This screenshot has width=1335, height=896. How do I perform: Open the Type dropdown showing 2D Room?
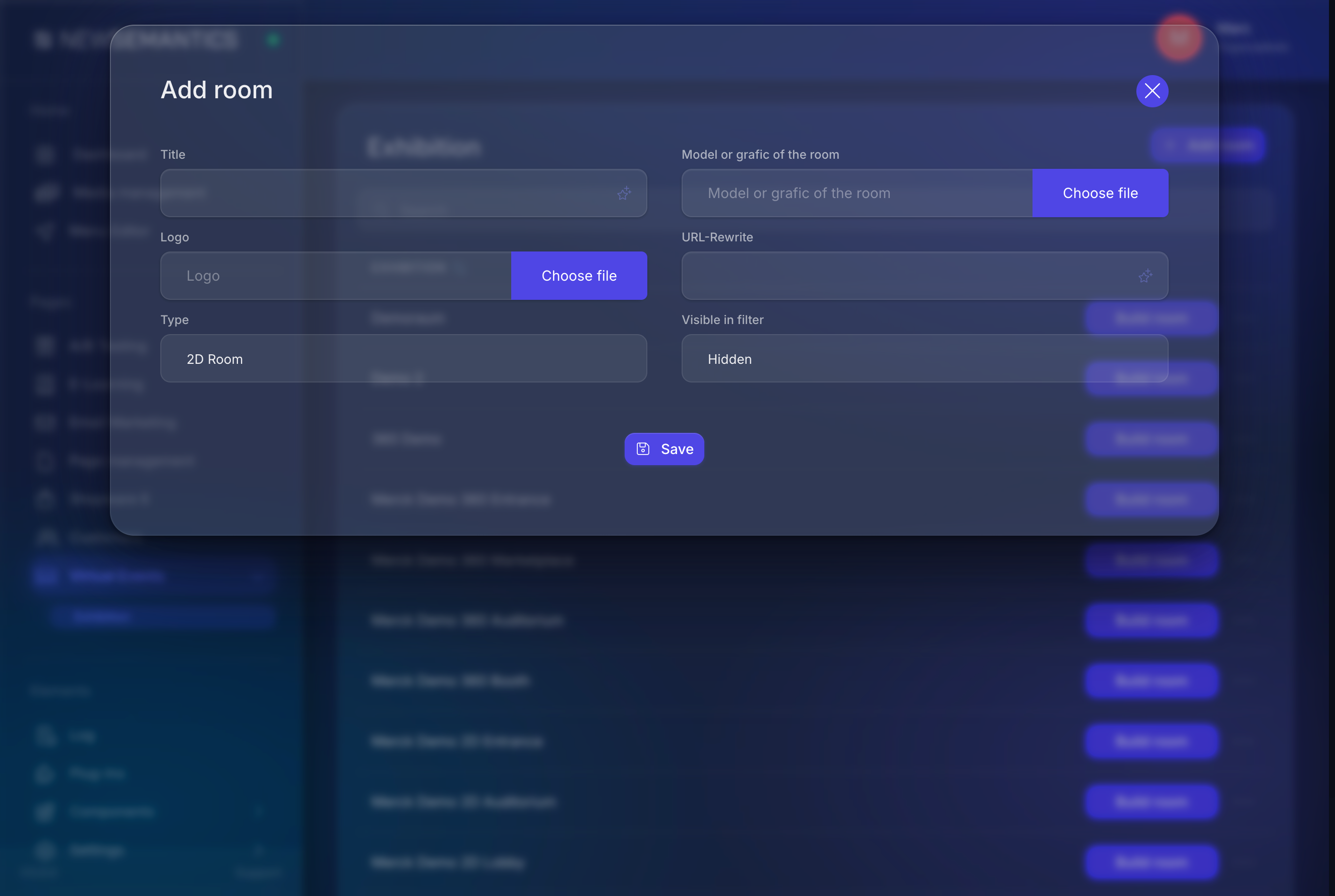click(x=403, y=358)
